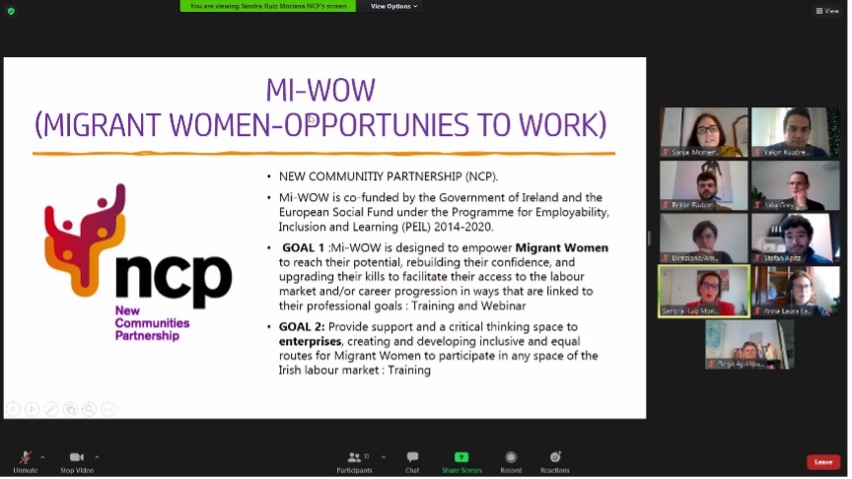The height and width of the screenshot is (479, 852).
Task: Expand the arrow beside the Participants button
Action: tap(384, 457)
